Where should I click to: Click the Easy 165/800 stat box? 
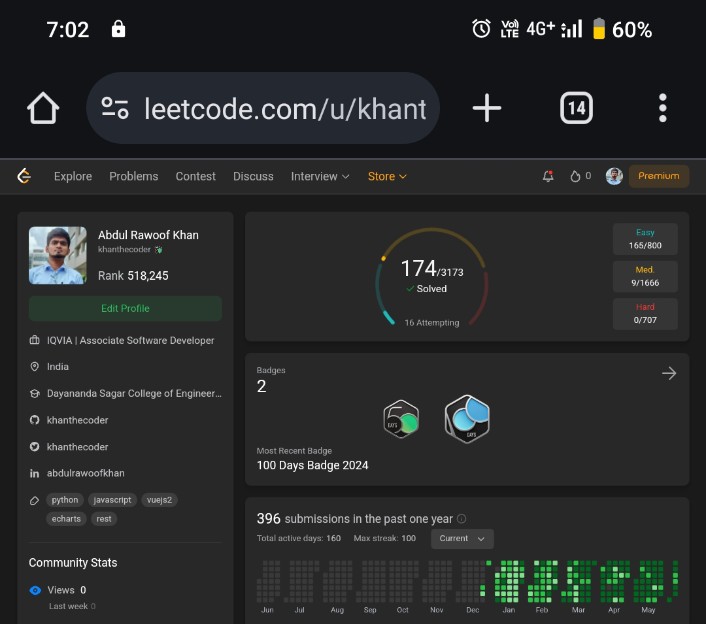(645, 239)
